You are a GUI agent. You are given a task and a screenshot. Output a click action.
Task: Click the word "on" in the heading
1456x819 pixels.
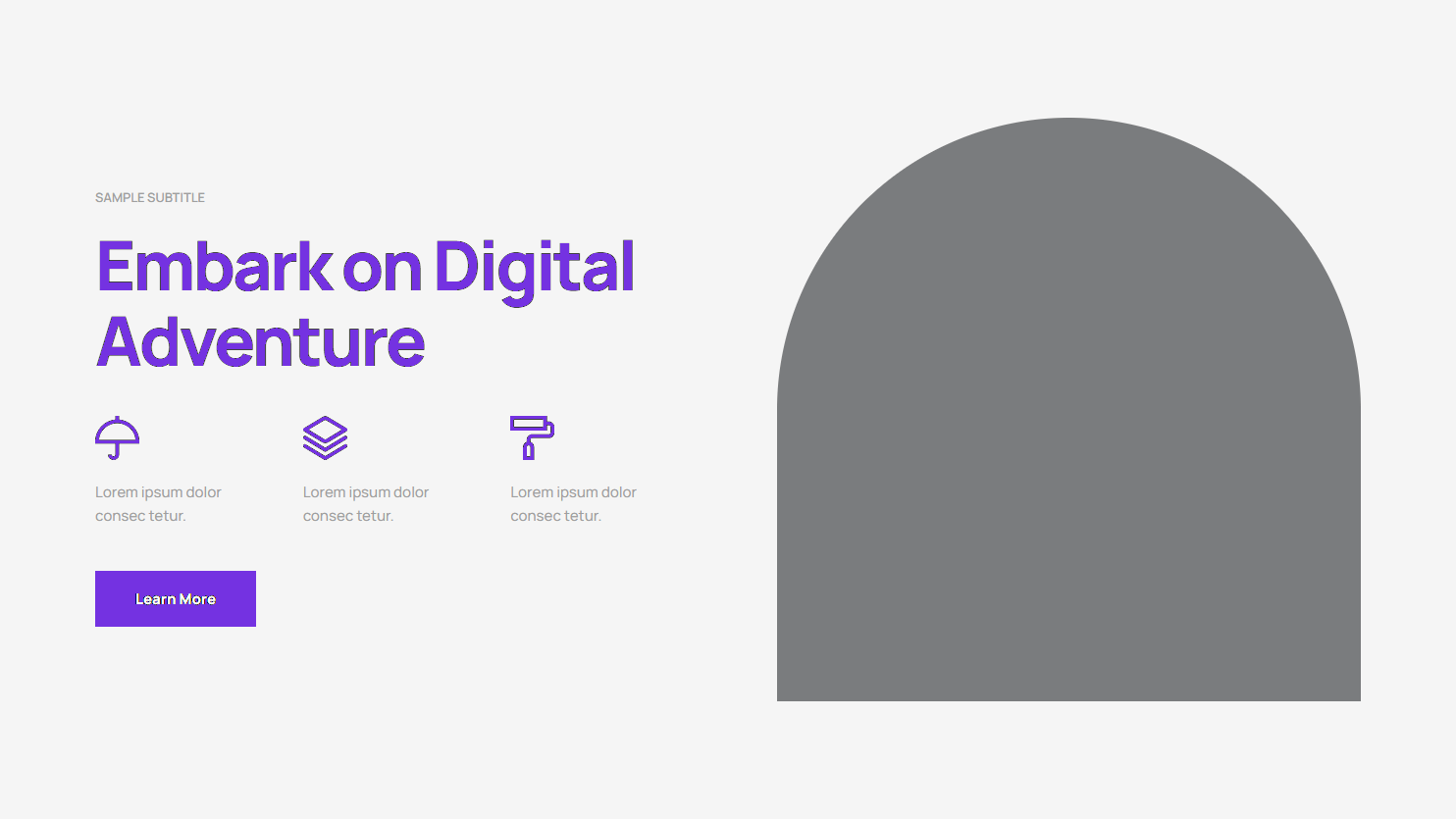click(x=382, y=269)
